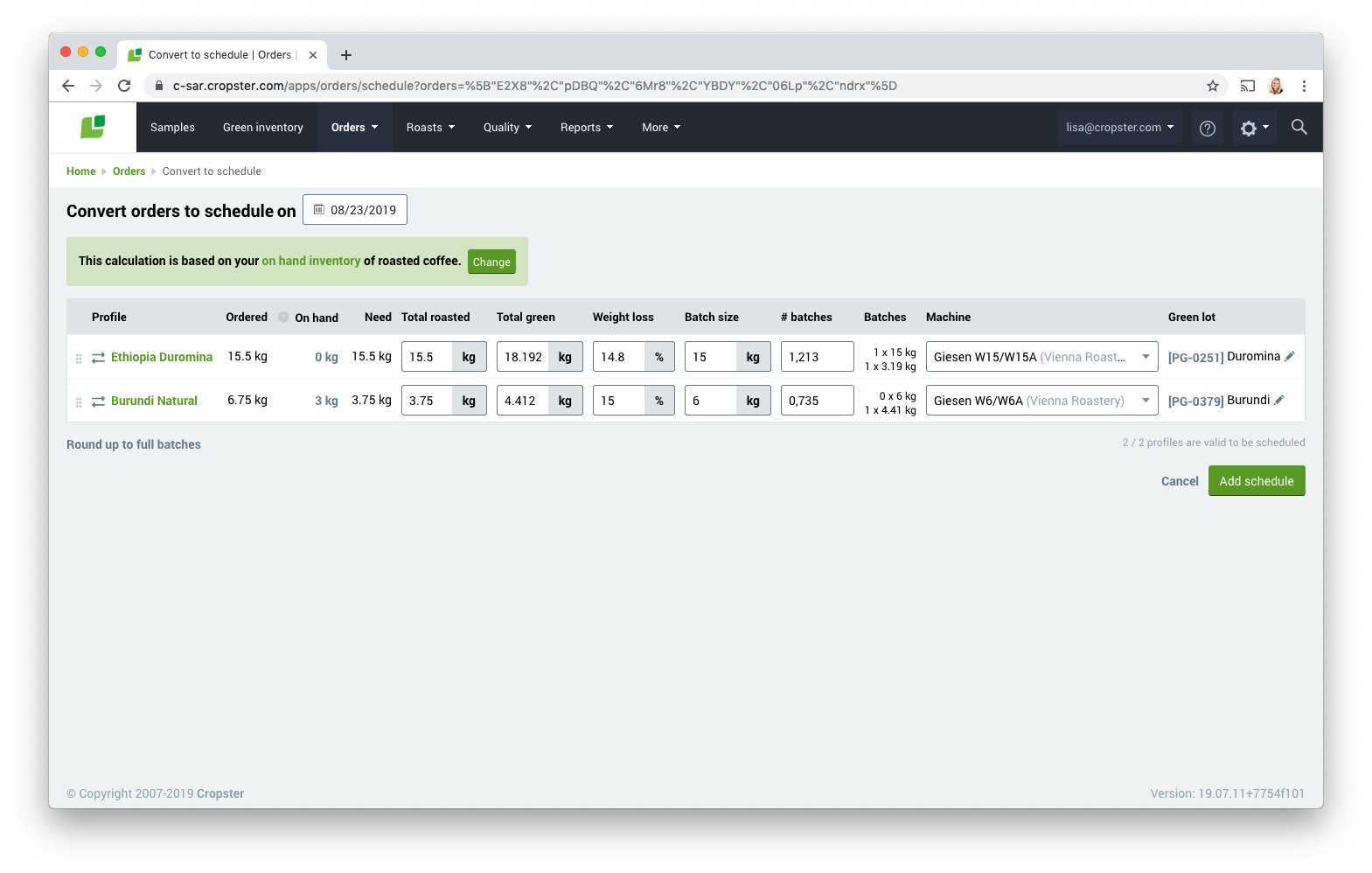Open the Reports dropdown menu
This screenshot has width=1372, height=873.
pos(587,127)
